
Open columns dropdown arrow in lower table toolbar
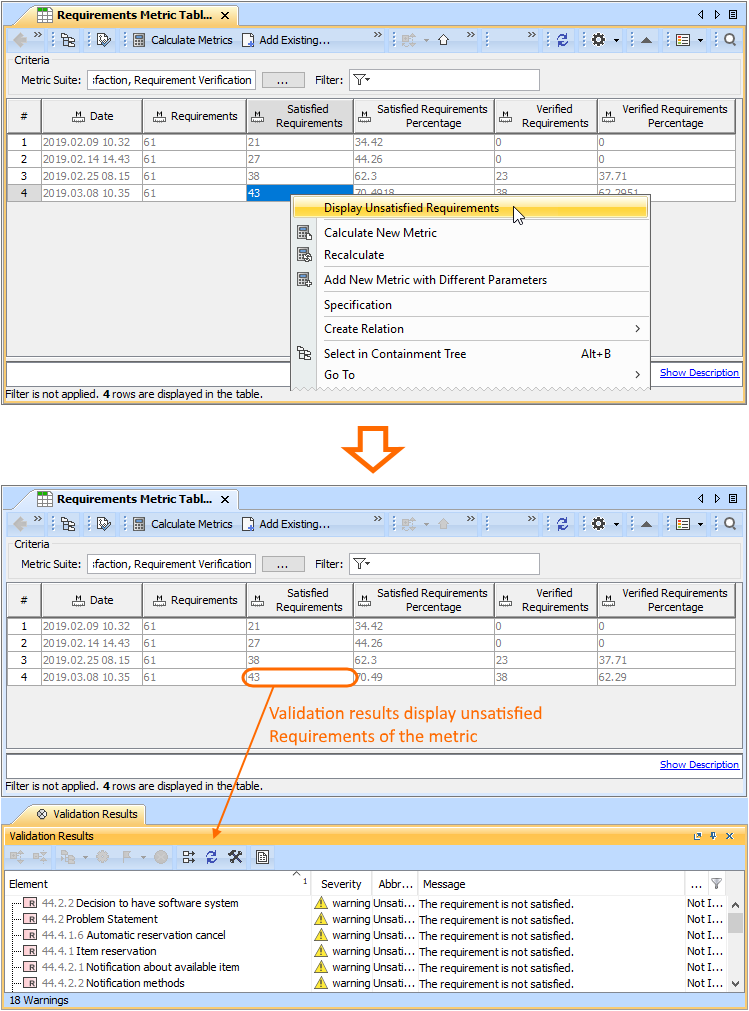(701, 524)
